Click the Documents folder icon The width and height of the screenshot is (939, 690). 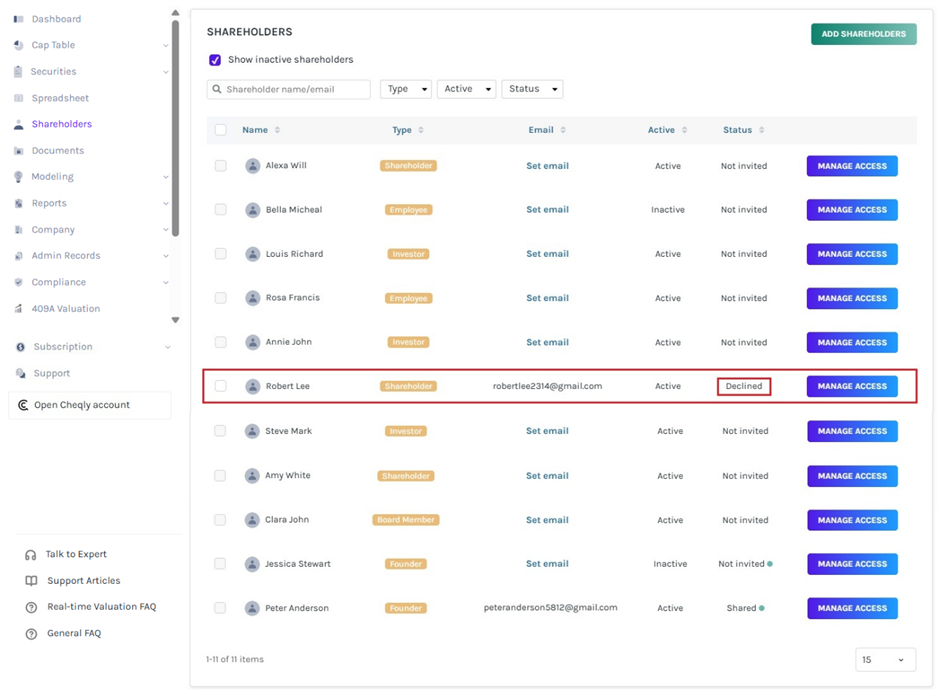(19, 151)
